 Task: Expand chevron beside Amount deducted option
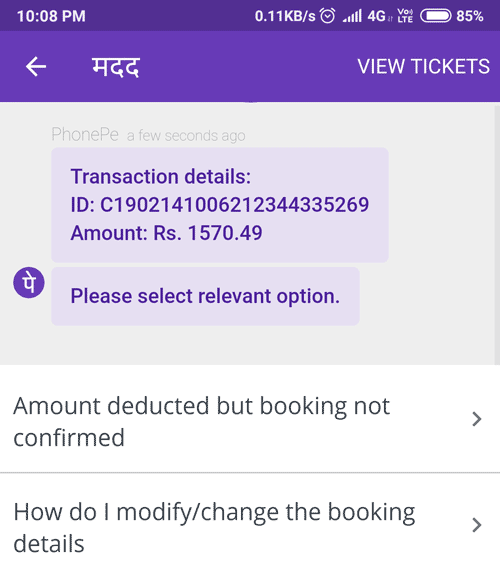477,419
